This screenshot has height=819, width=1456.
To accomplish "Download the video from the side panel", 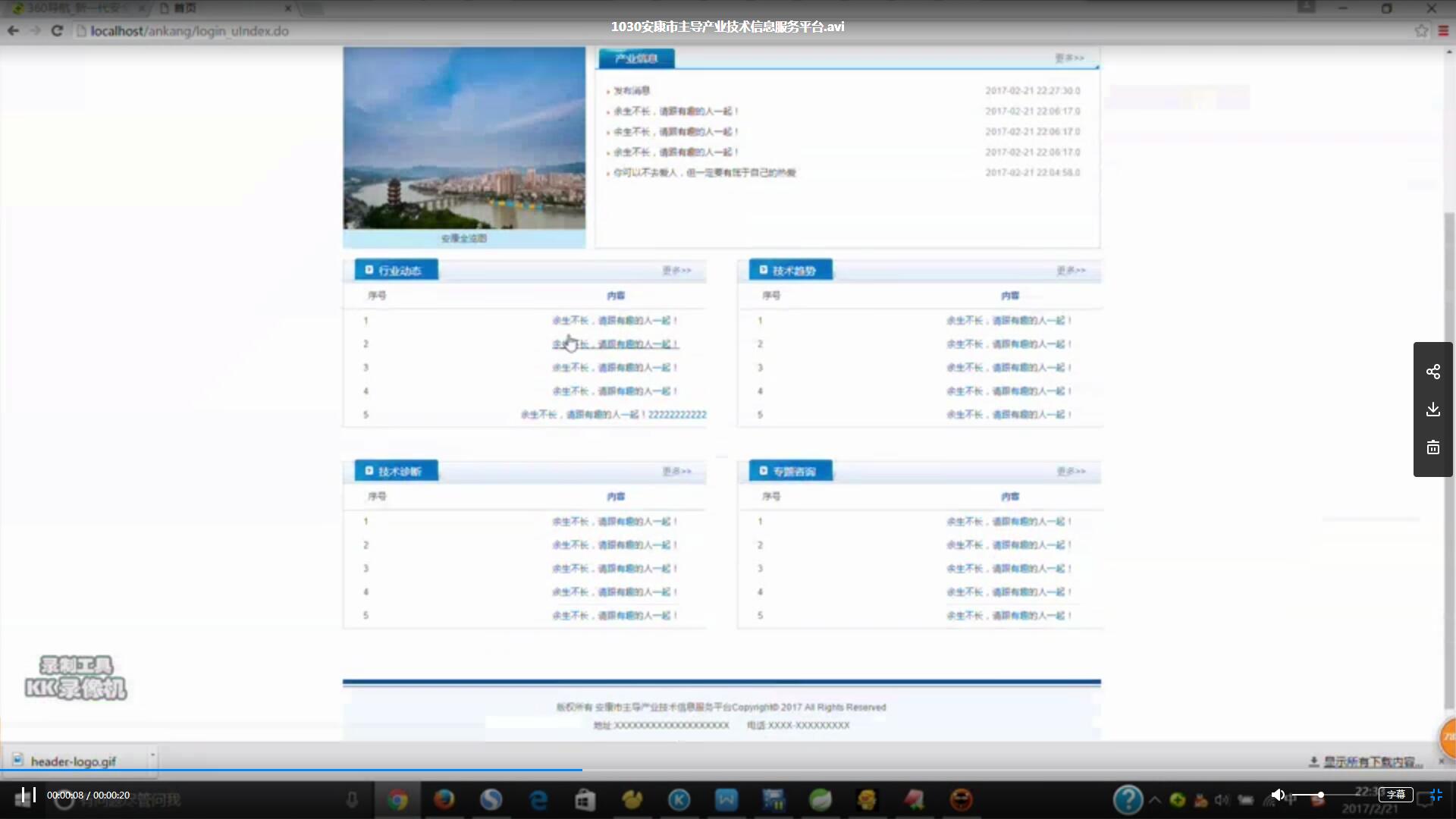I will pos(1432,409).
